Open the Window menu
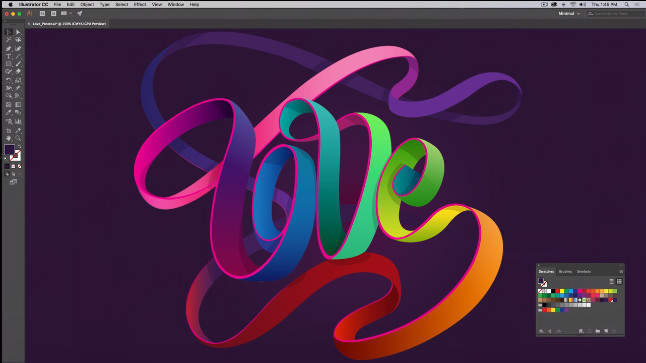The image size is (646, 363). (x=176, y=5)
